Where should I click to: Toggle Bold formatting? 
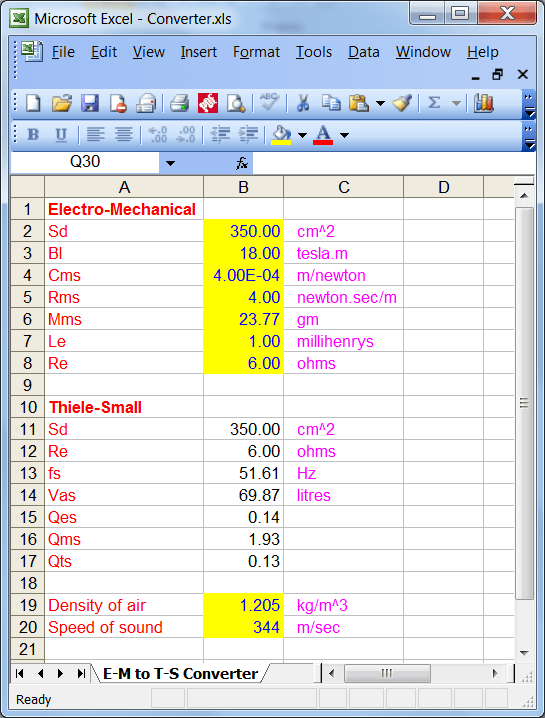(33, 135)
